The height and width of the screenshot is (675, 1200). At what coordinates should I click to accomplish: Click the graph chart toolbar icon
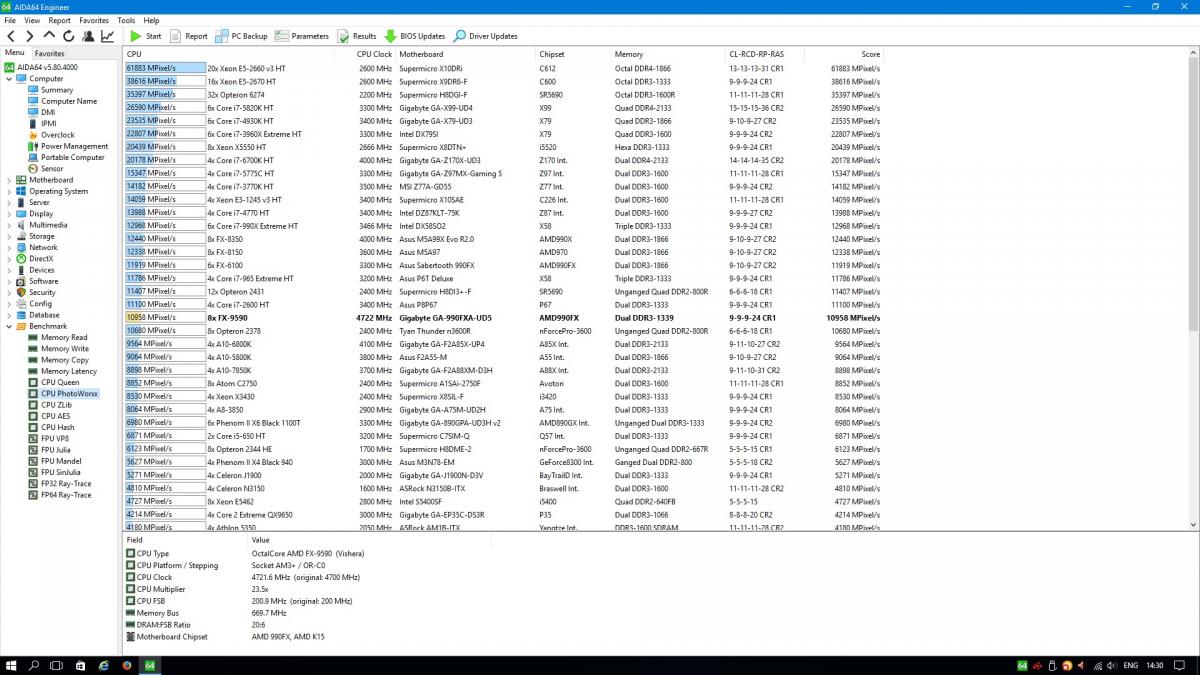(x=107, y=36)
